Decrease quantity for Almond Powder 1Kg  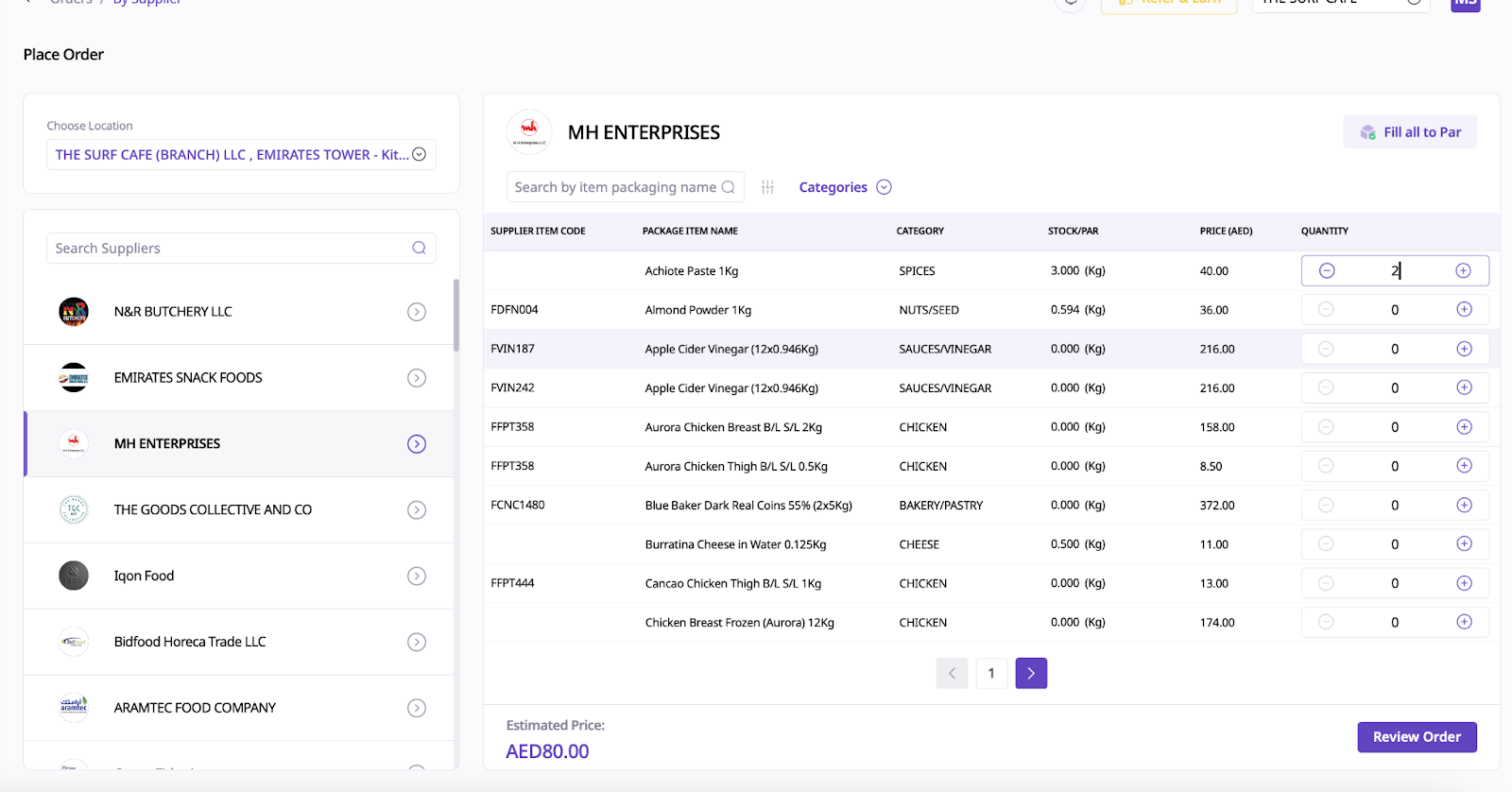(x=1326, y=309)
